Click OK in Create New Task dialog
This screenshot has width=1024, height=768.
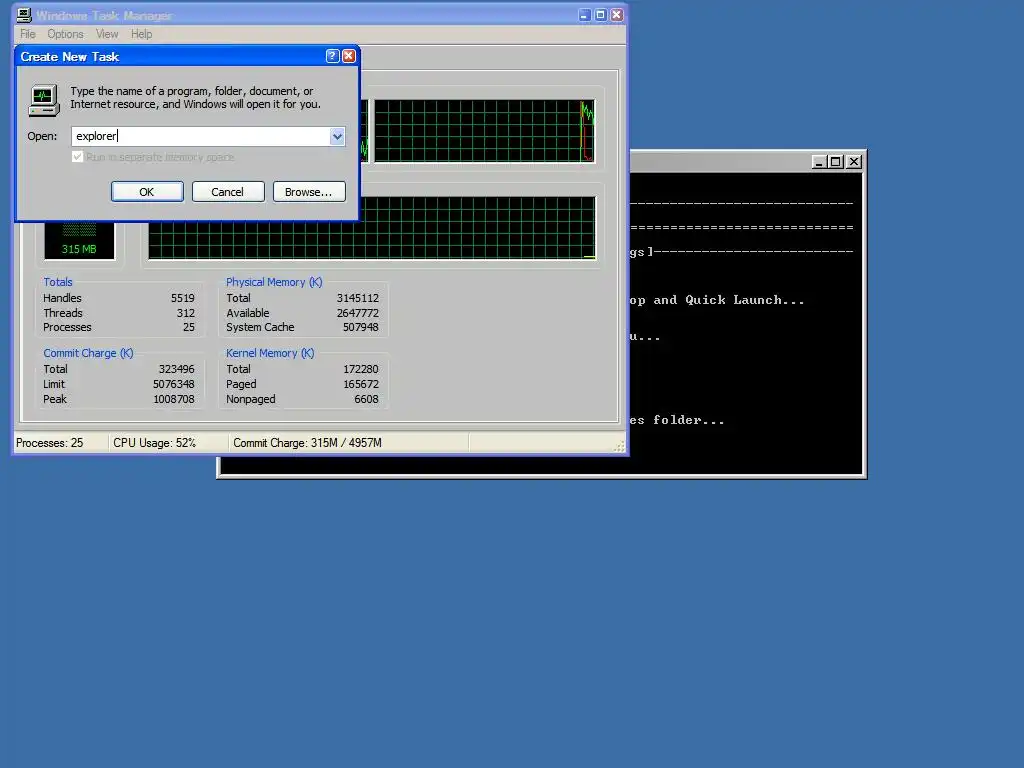coord(147,192)
